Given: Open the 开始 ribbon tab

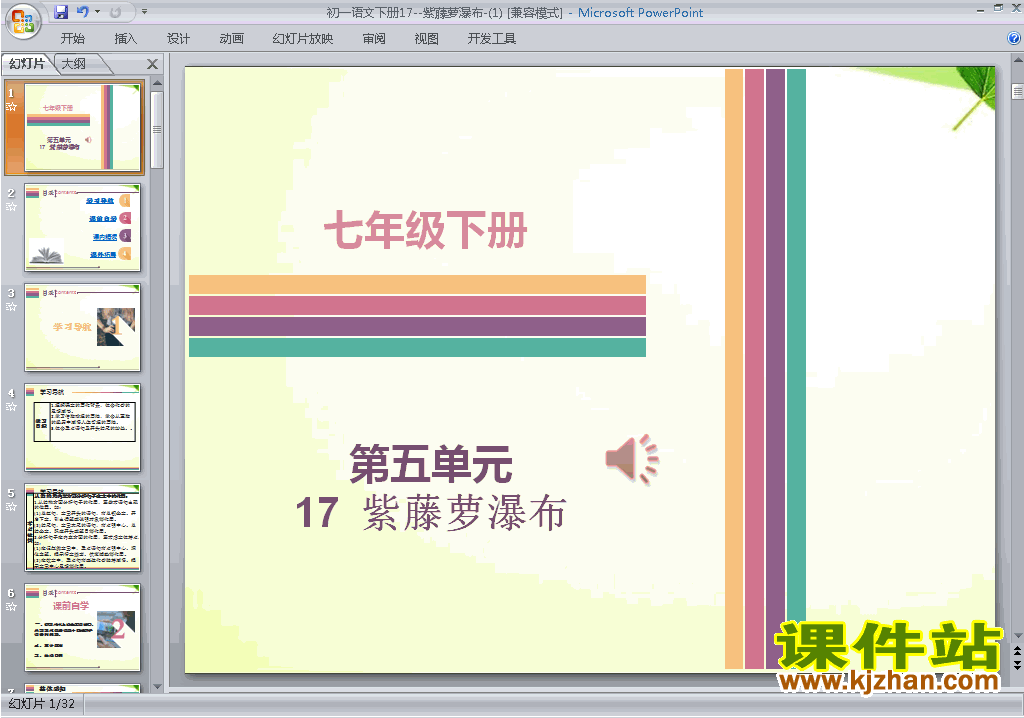Looking at the screenshot, I should (x=72, y=39).
